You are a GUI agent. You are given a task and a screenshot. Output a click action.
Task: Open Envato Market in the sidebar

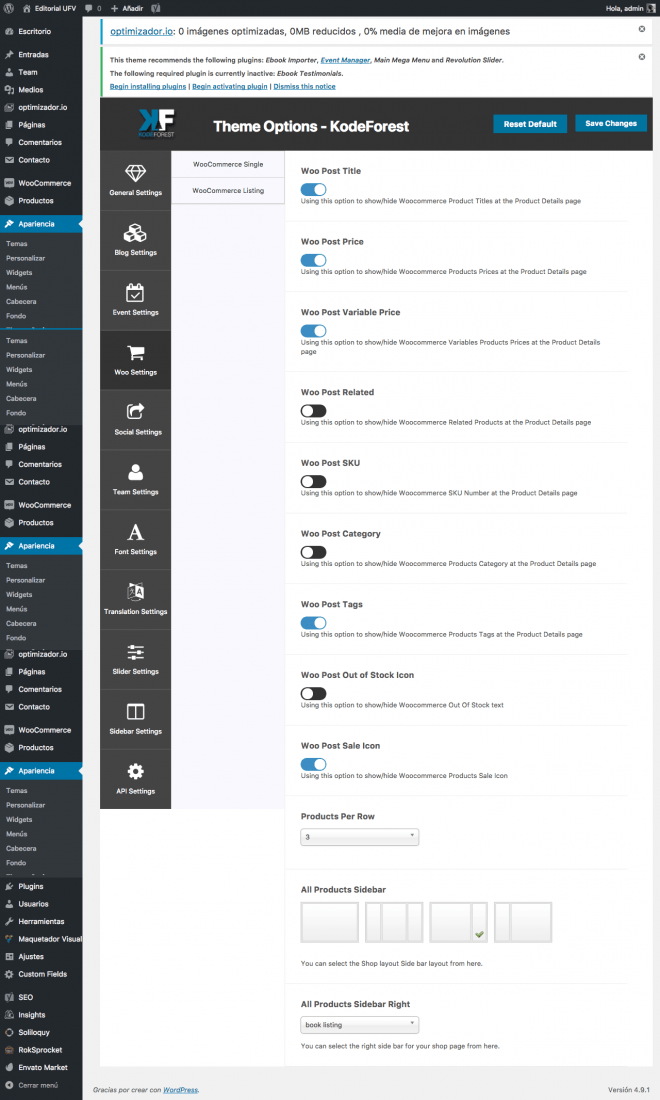(x=41, y=1068)
